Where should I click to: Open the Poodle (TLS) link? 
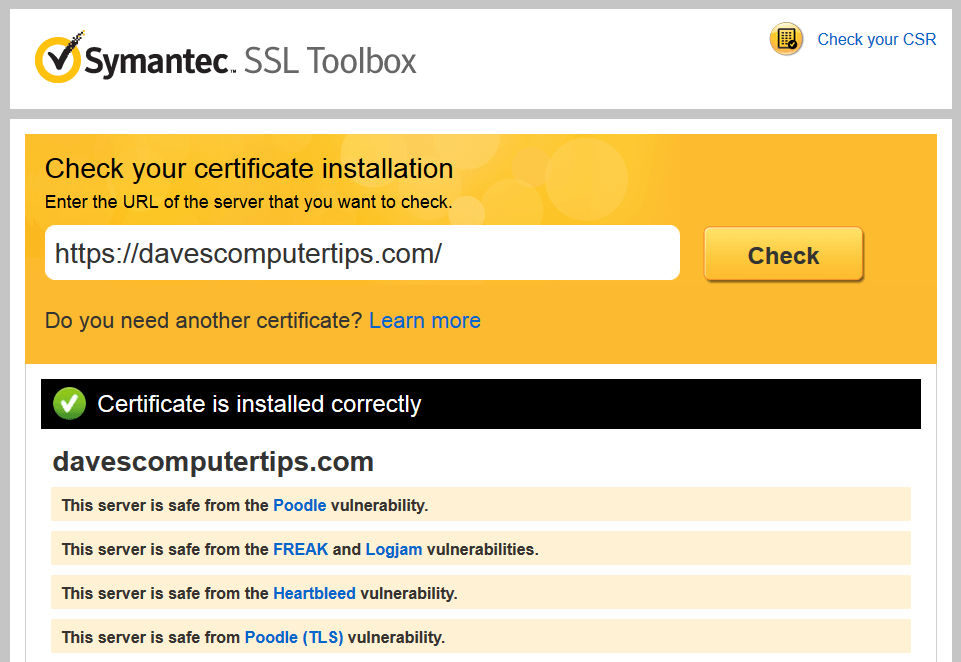click(x=294, y=637)
